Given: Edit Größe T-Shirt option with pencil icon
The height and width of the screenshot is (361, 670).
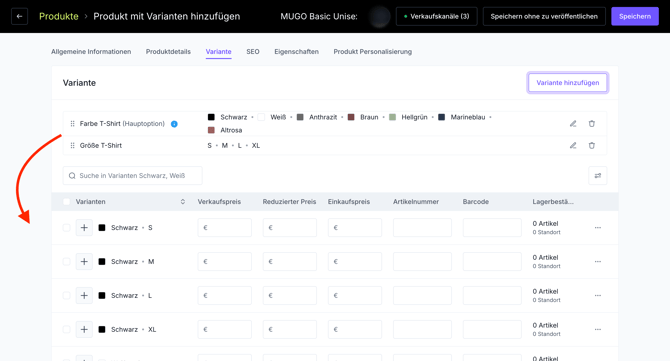Looking at the screenshot, I should (x=573, y=145).
